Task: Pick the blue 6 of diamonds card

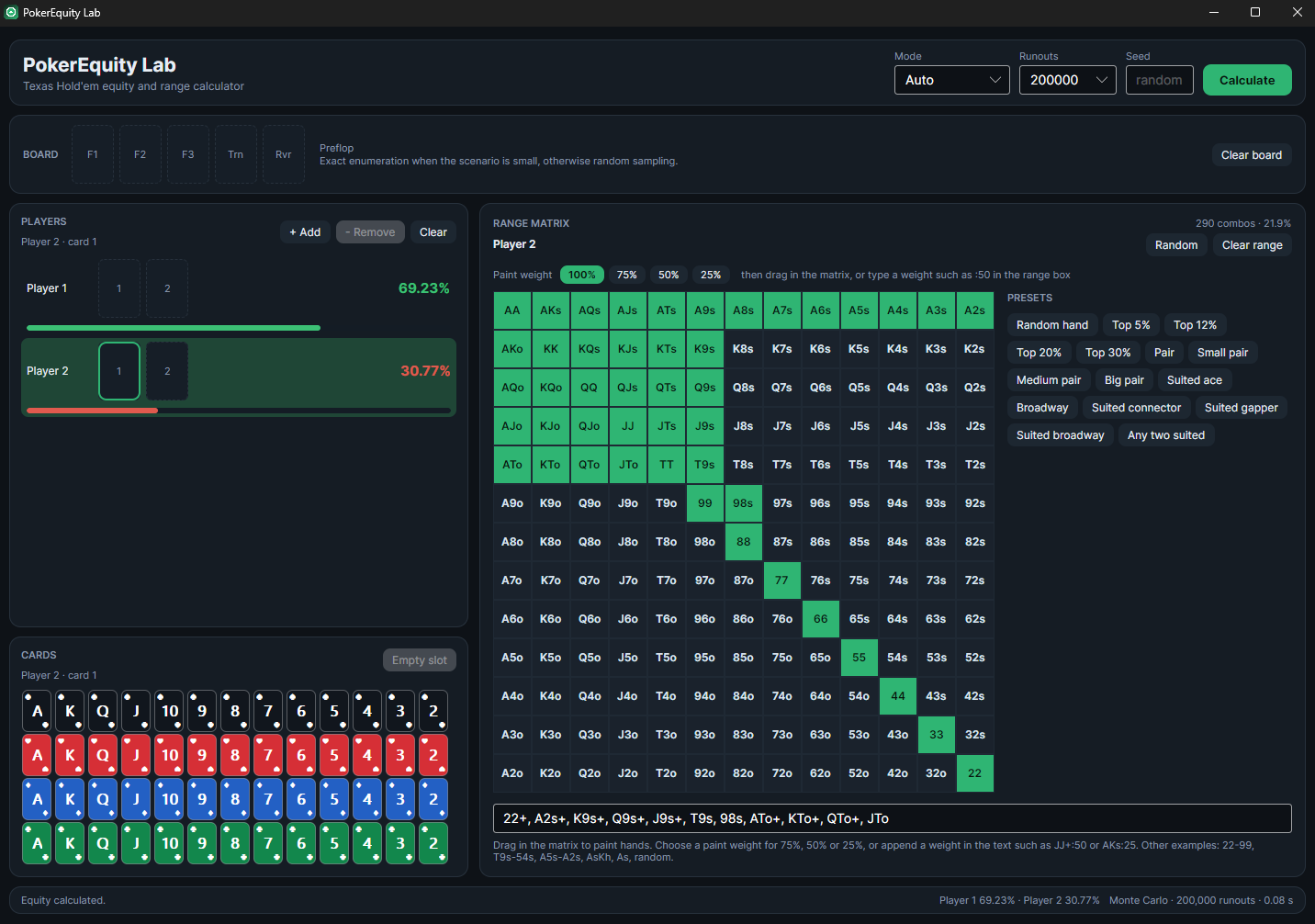Action: [x=301, y=799]
